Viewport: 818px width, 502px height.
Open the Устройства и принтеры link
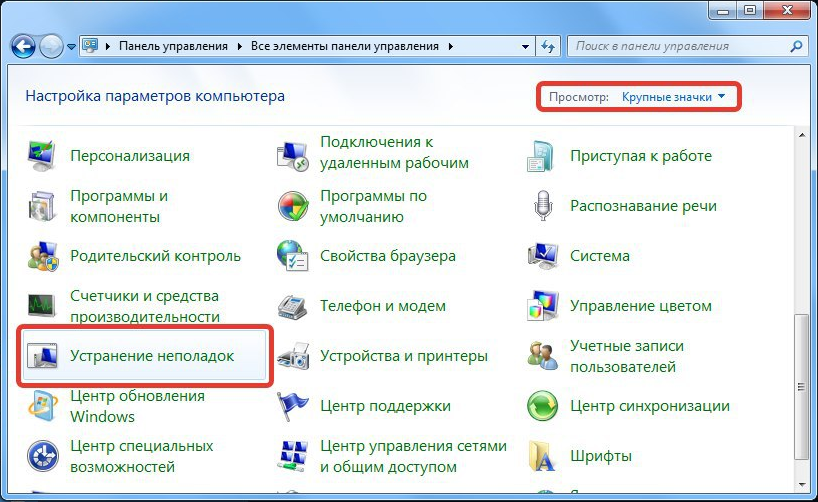coord(404,356)
